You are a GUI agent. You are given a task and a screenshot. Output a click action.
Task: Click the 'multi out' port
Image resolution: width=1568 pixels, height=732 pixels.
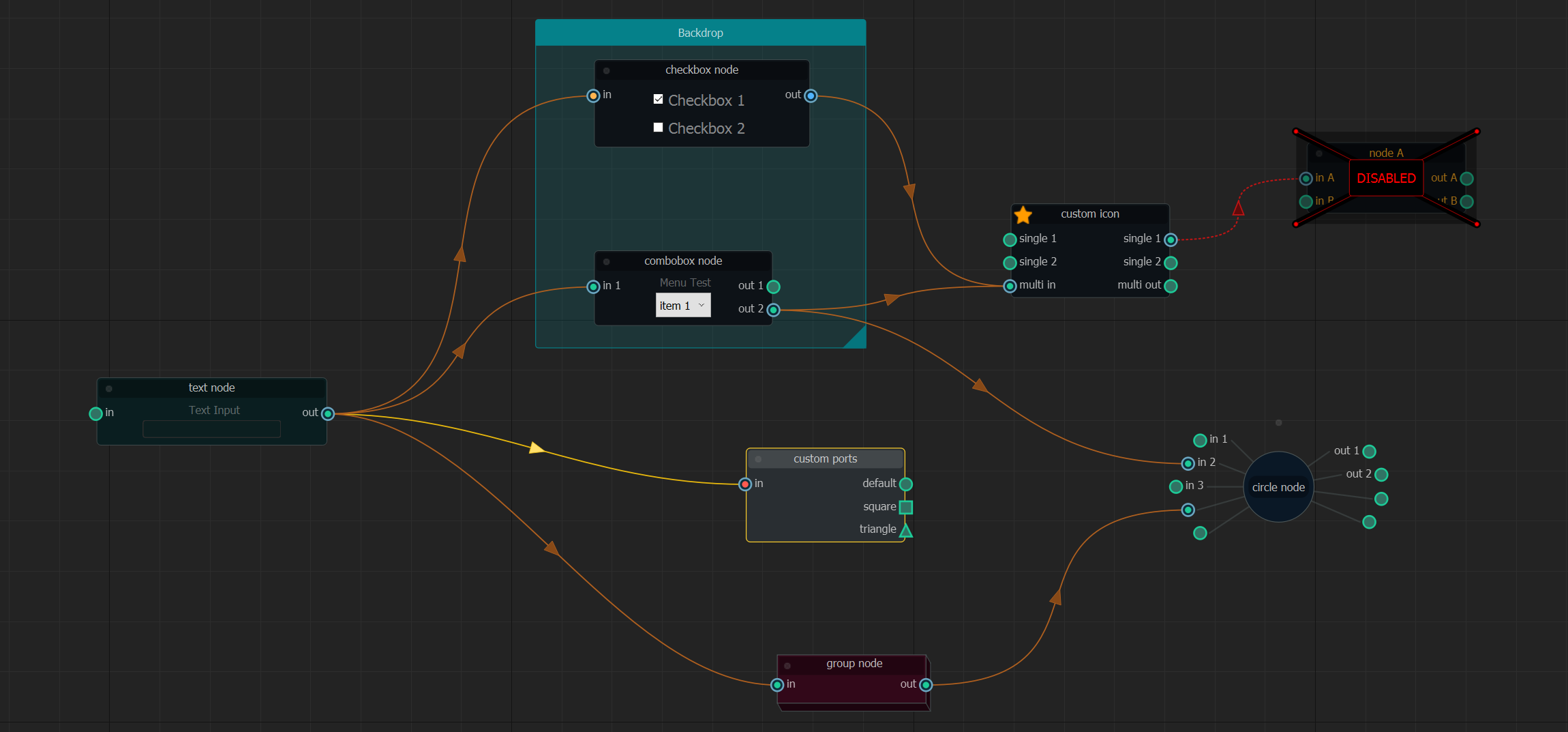tap(1171, 287)
